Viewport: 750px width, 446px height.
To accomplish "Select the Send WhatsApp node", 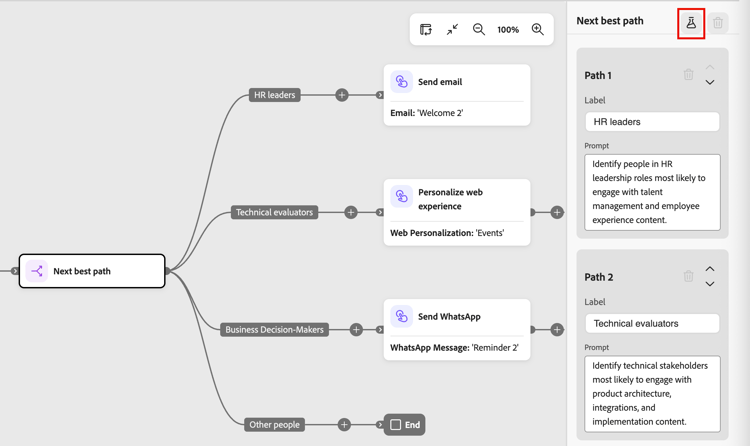I will (457, 329).
